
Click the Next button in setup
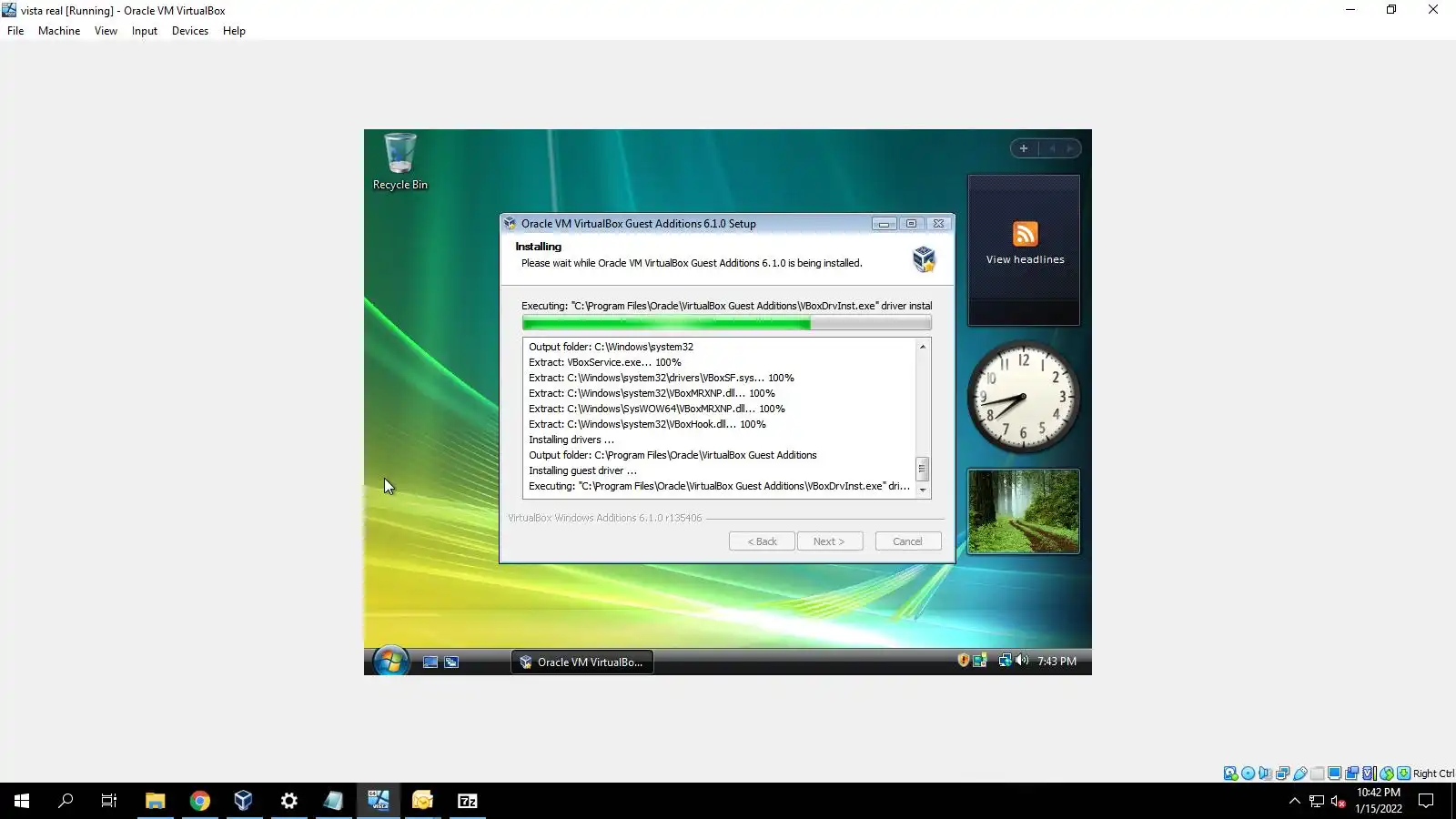point(830,541)
